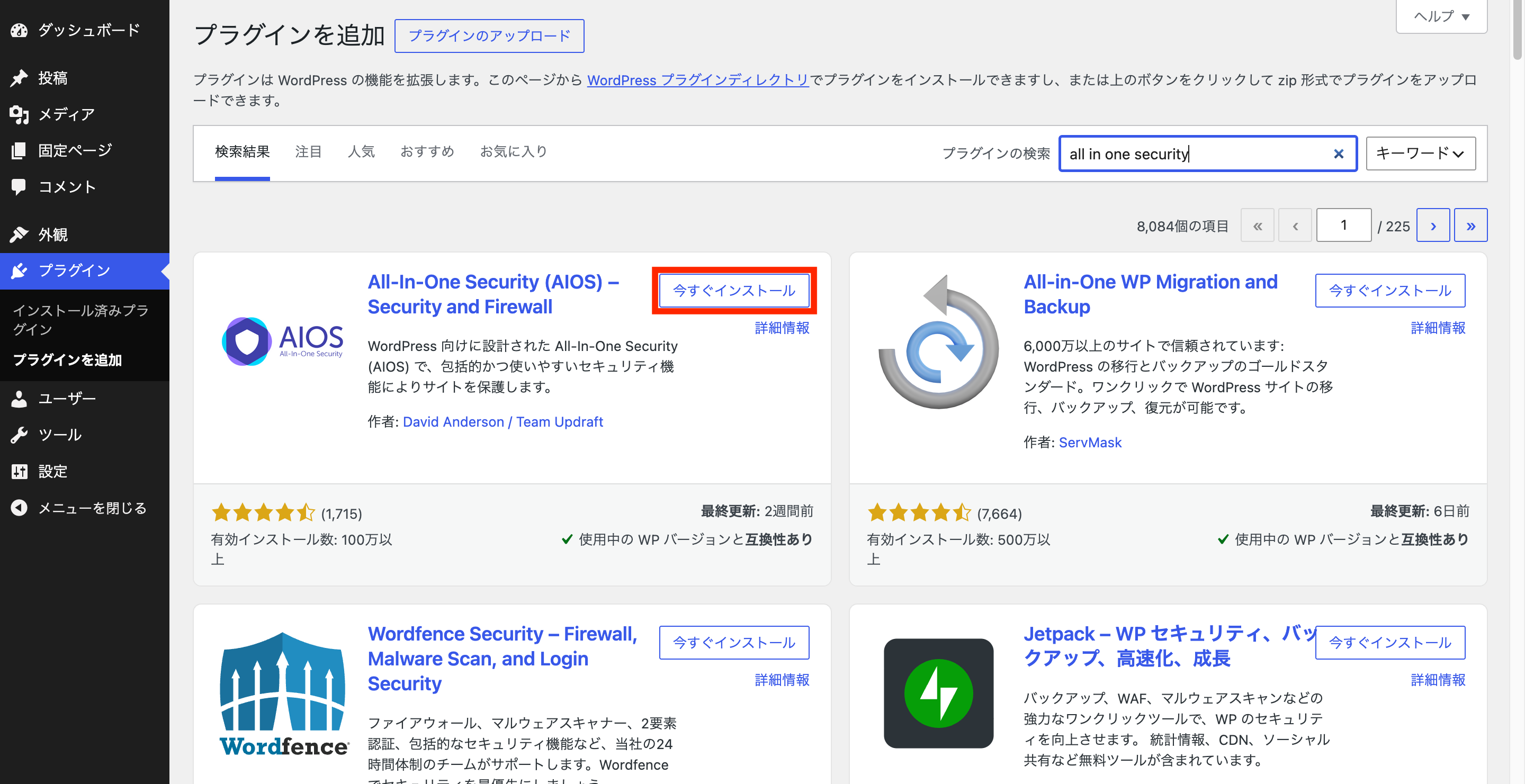Screen dimensions: 1525x784
Task: Install All-In-One Security (AIOS) plugin now
Action: coord(734,291)
